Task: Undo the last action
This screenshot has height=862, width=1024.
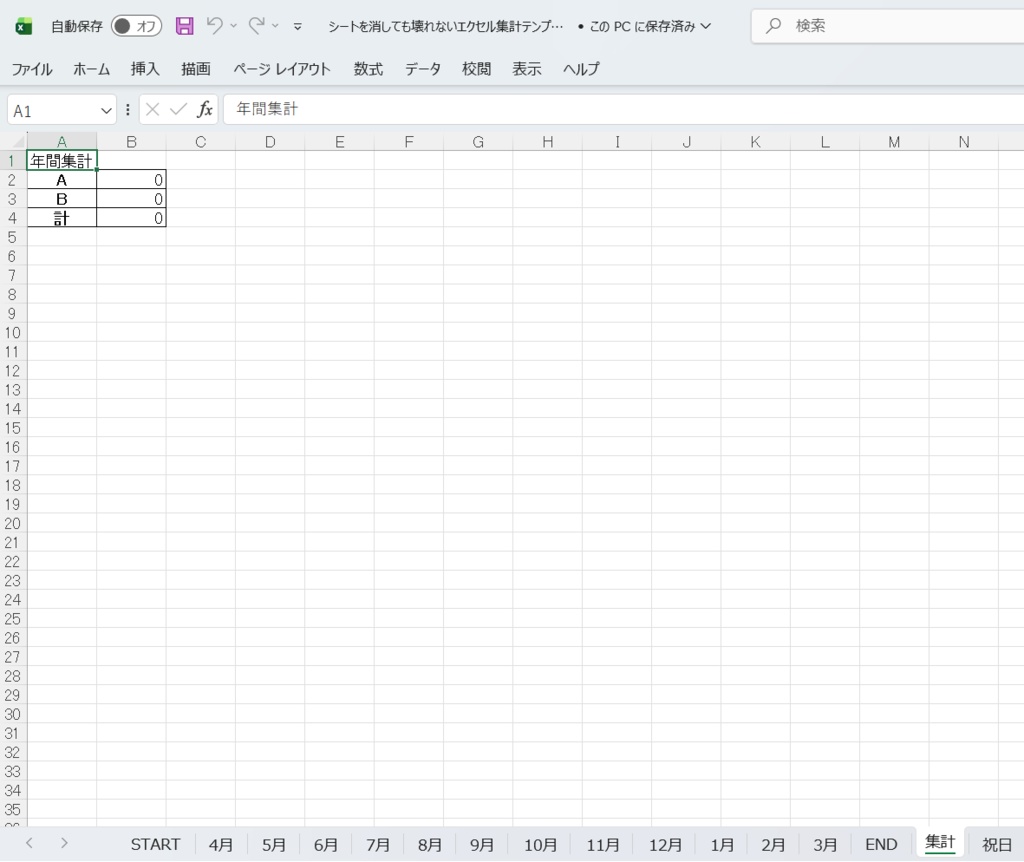Action: 214,25
